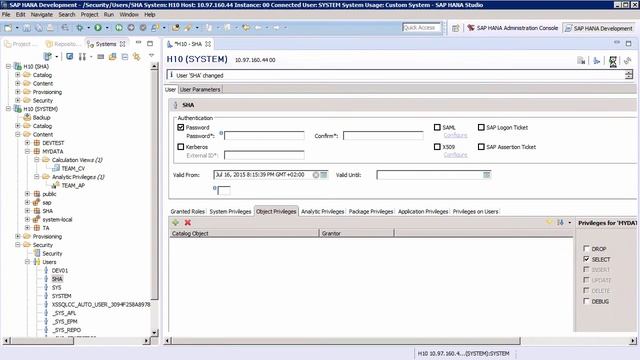Enable the SAP Logon Ticket checkbox

(481, 127)
